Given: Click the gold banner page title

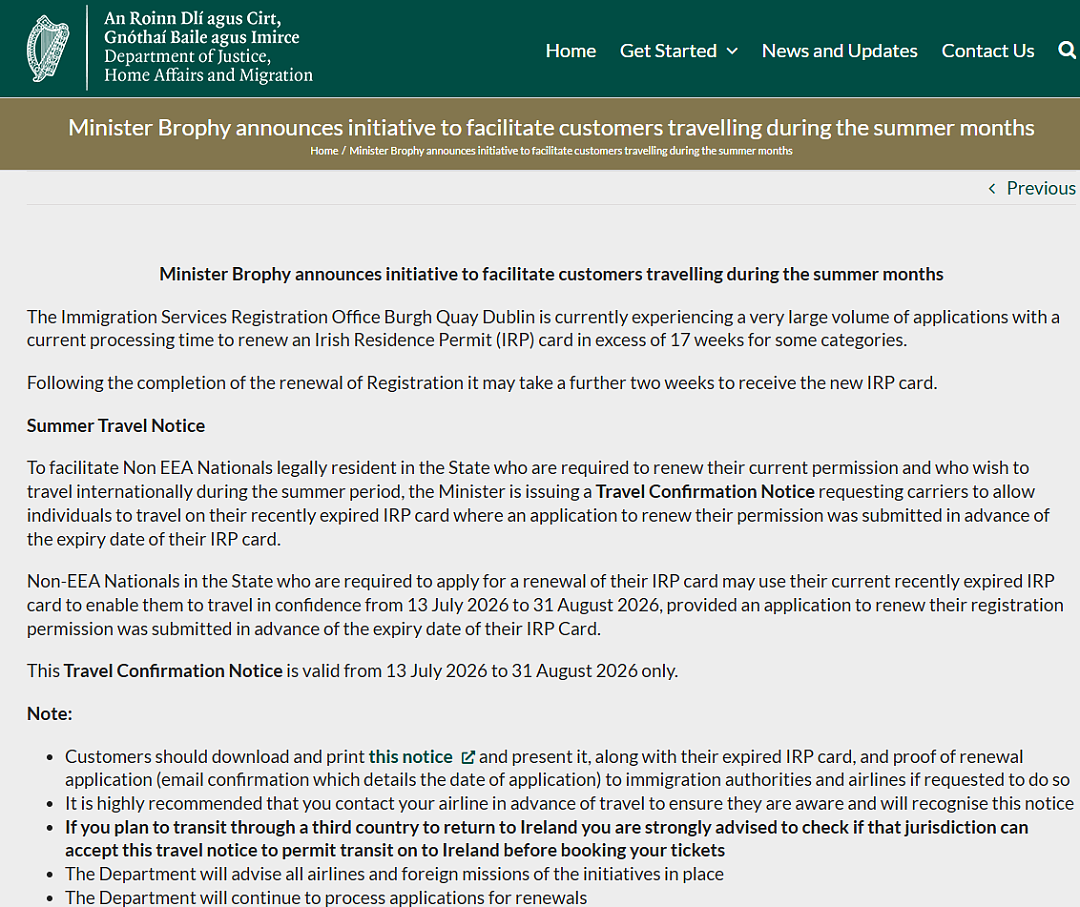Looking at the screenshot, I should (551, 127).
